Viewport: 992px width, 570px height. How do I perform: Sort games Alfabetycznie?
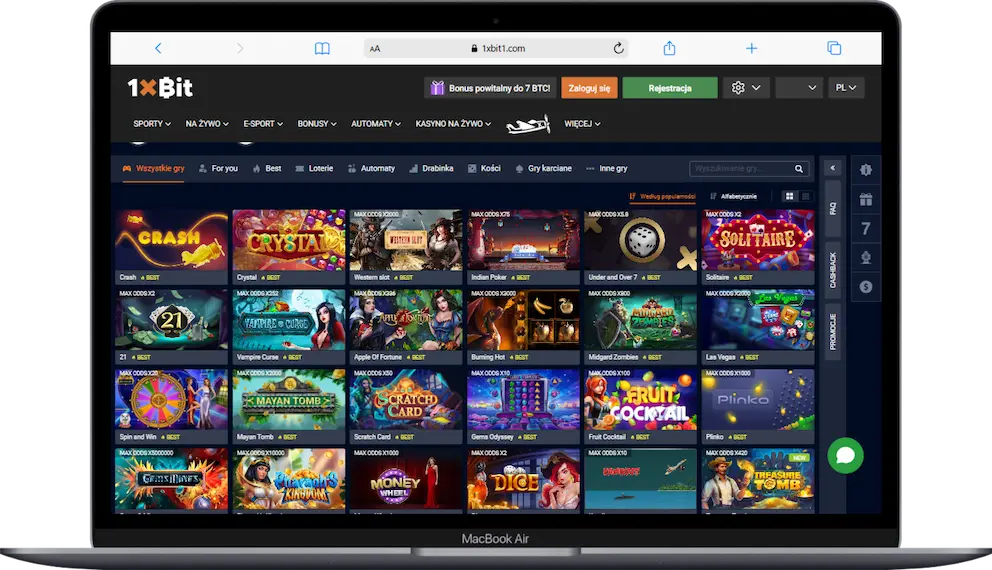[733, 196]
